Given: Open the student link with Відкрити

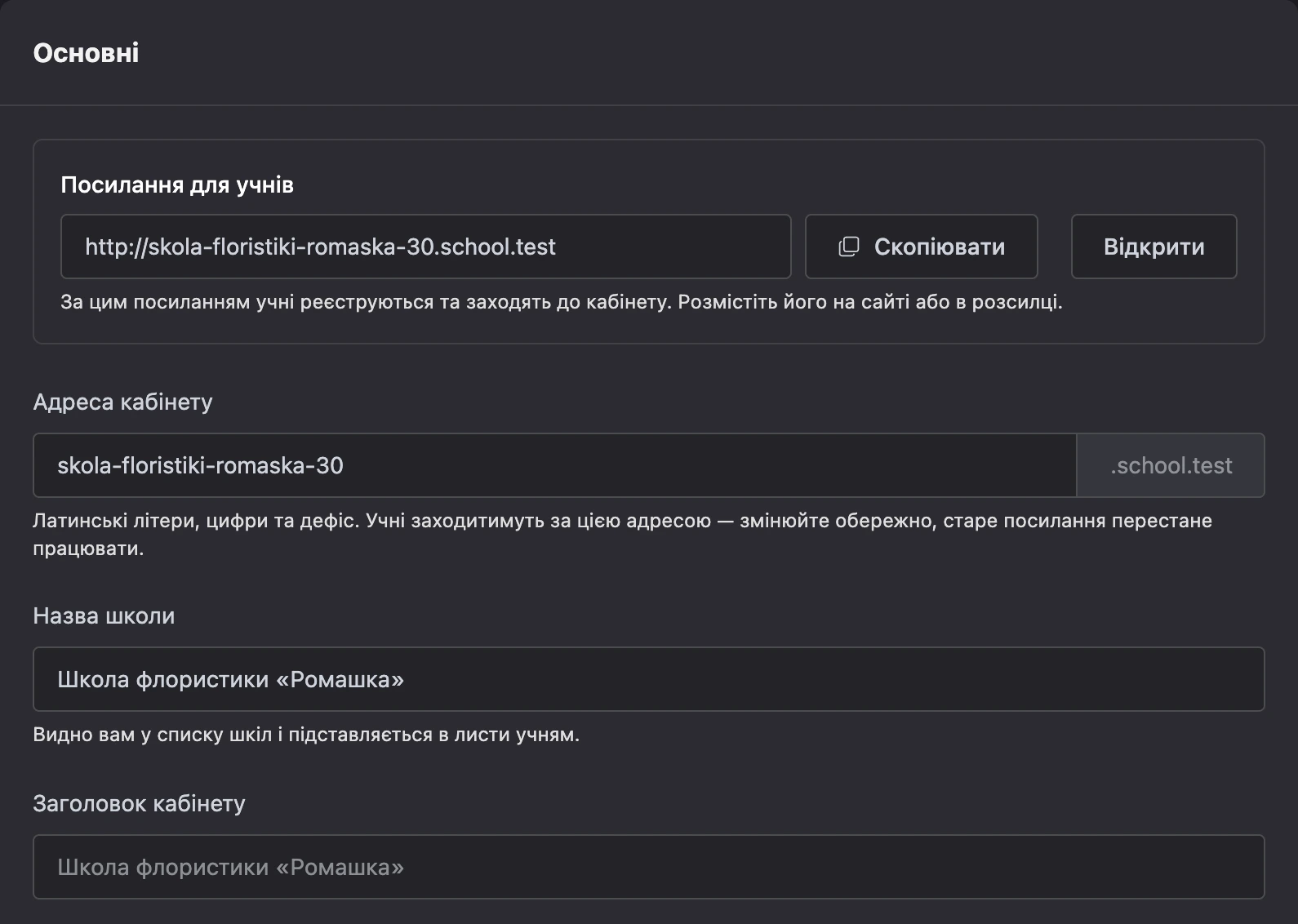Looking at the screenshot, I should tap(1154, 247).
